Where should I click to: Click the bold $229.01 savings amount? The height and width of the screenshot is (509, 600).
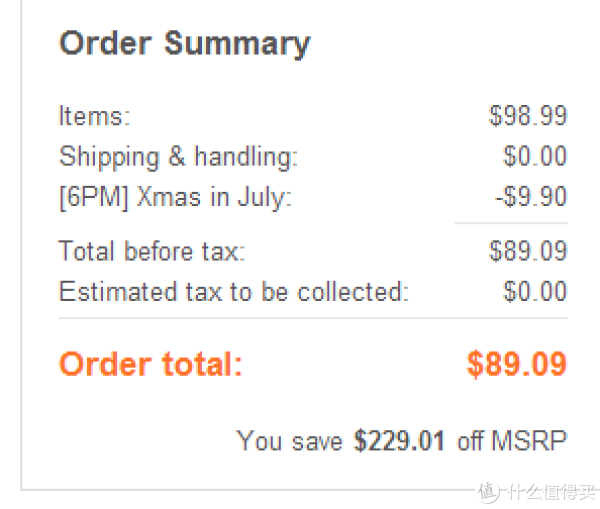click(x=399, y=441)
